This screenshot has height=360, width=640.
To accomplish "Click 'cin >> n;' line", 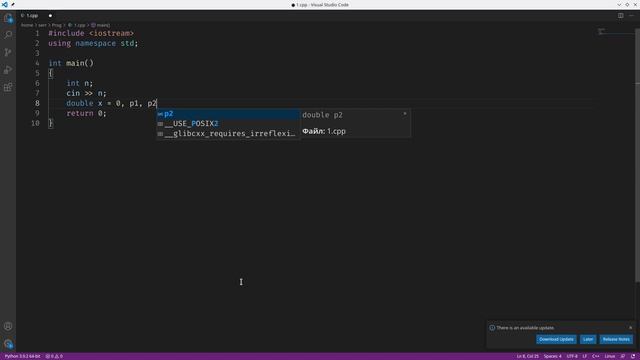I will click(x=86, y=93).
